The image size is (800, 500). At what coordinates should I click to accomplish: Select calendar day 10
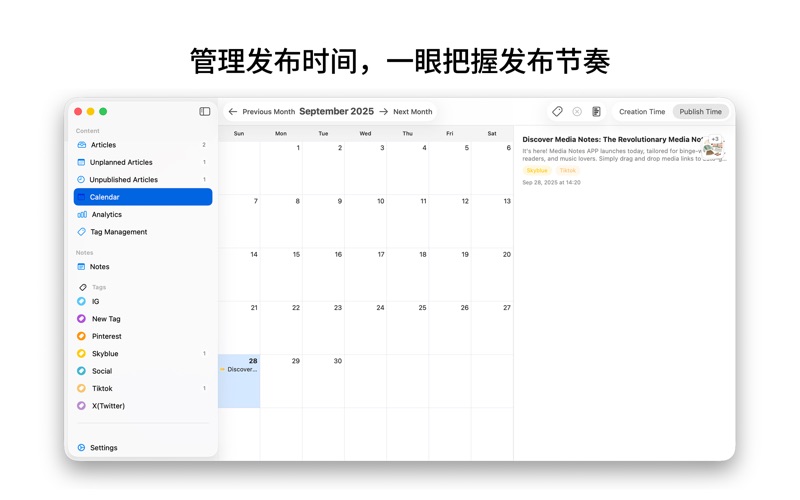365,221
